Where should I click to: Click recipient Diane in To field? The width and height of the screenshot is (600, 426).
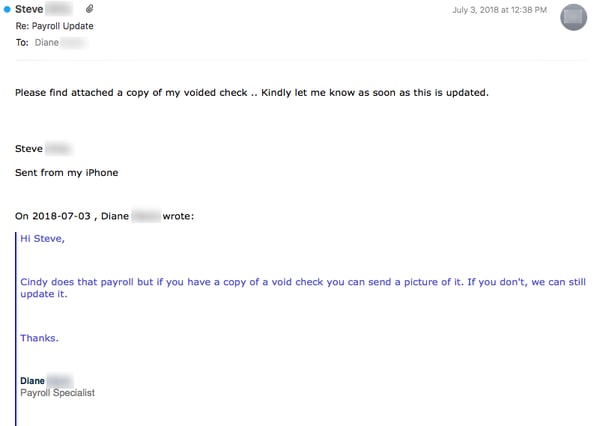(48, 43)
